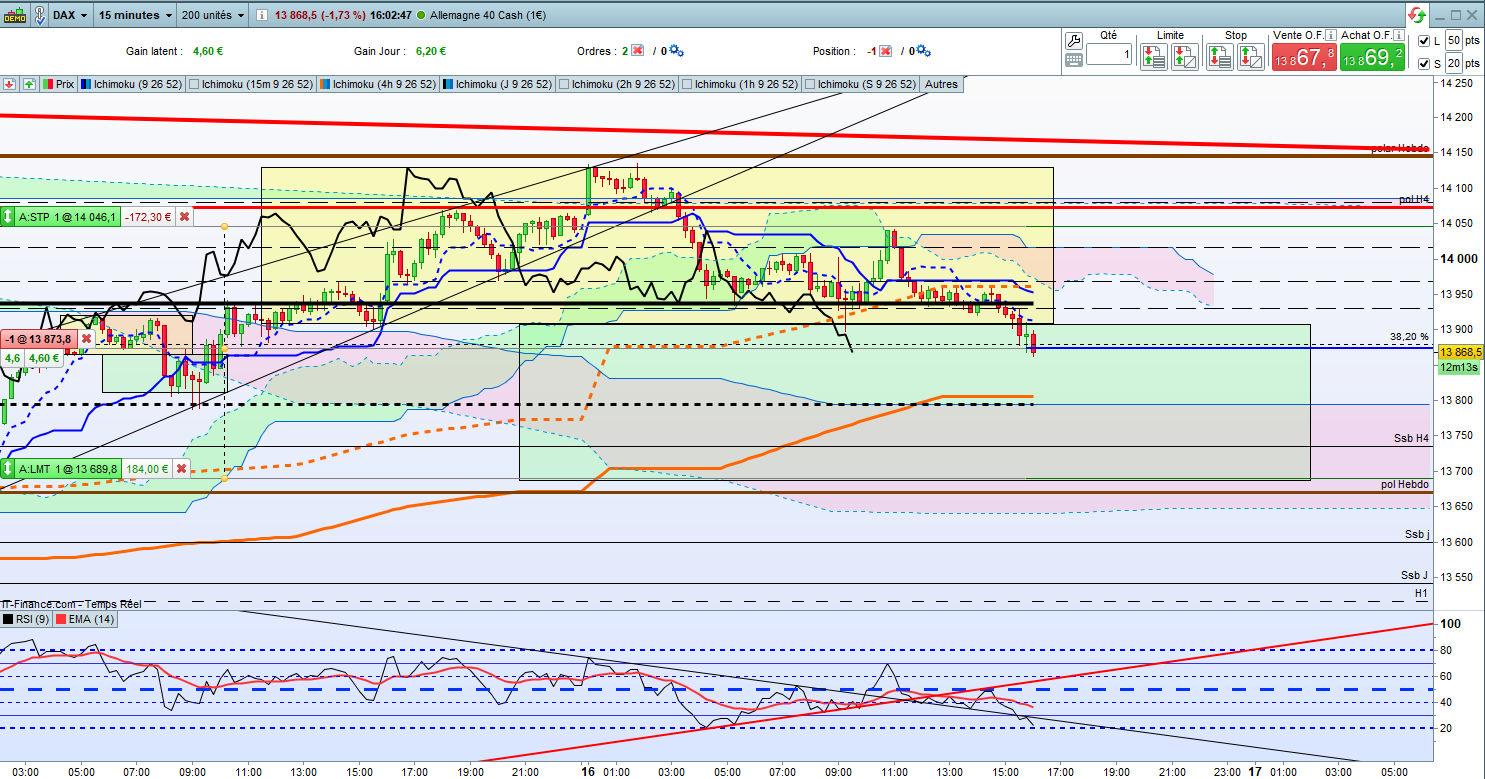The width and height of the screenshot is (1485, 779).
Task: Open position settings gear icon
Action: [x=923, y=51]
